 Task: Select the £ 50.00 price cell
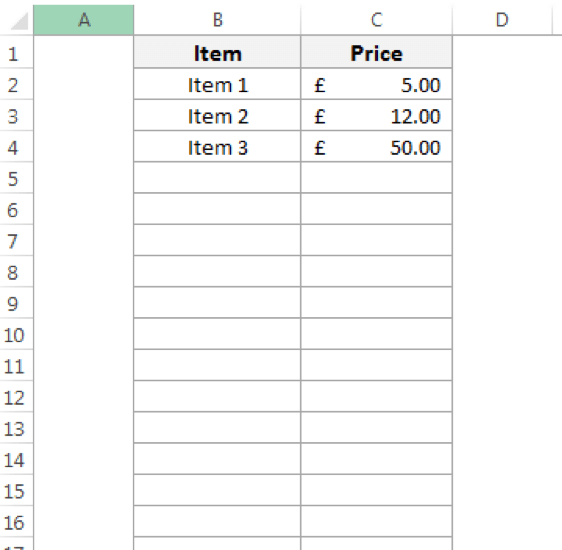376,147
